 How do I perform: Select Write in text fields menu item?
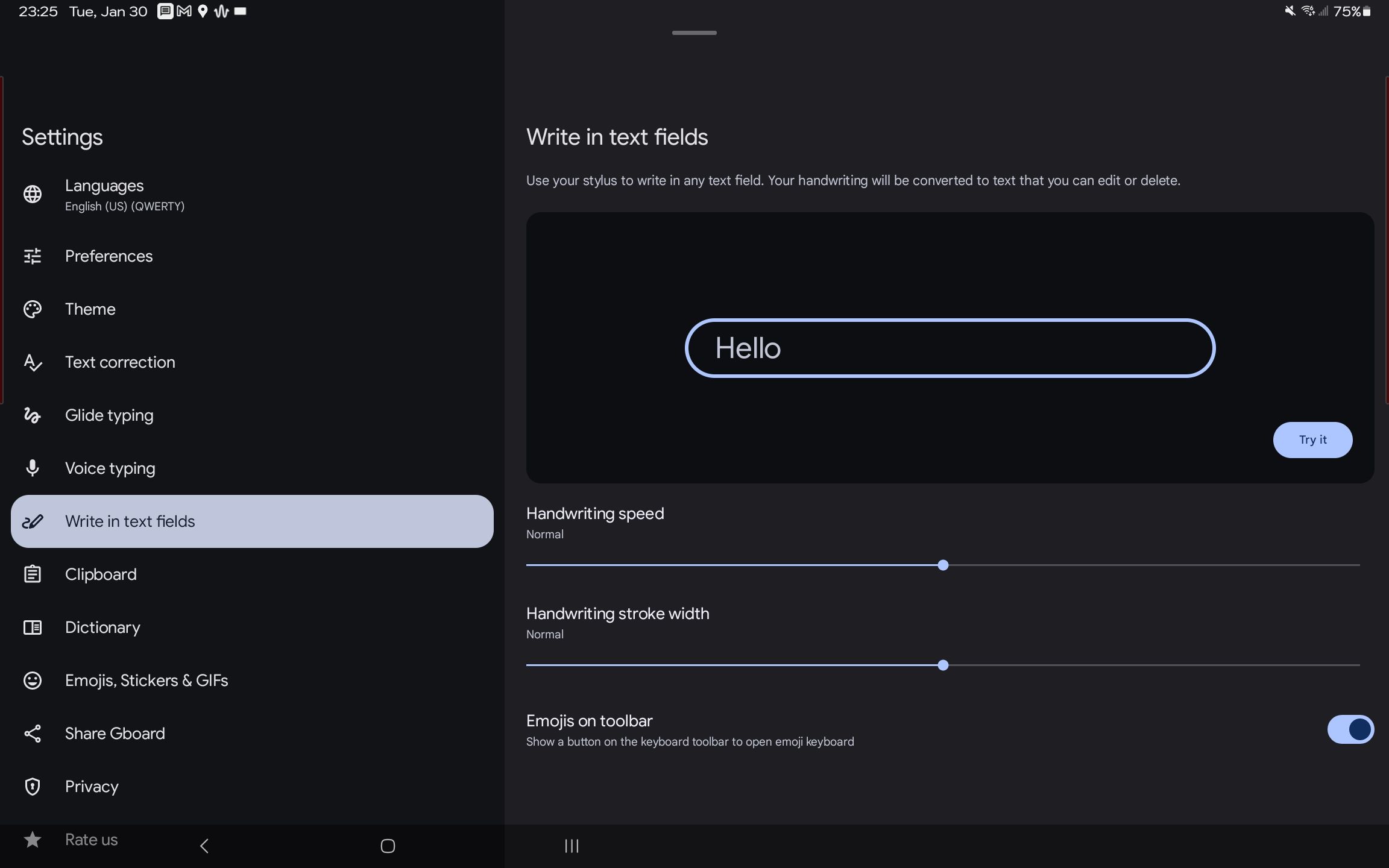252,521
